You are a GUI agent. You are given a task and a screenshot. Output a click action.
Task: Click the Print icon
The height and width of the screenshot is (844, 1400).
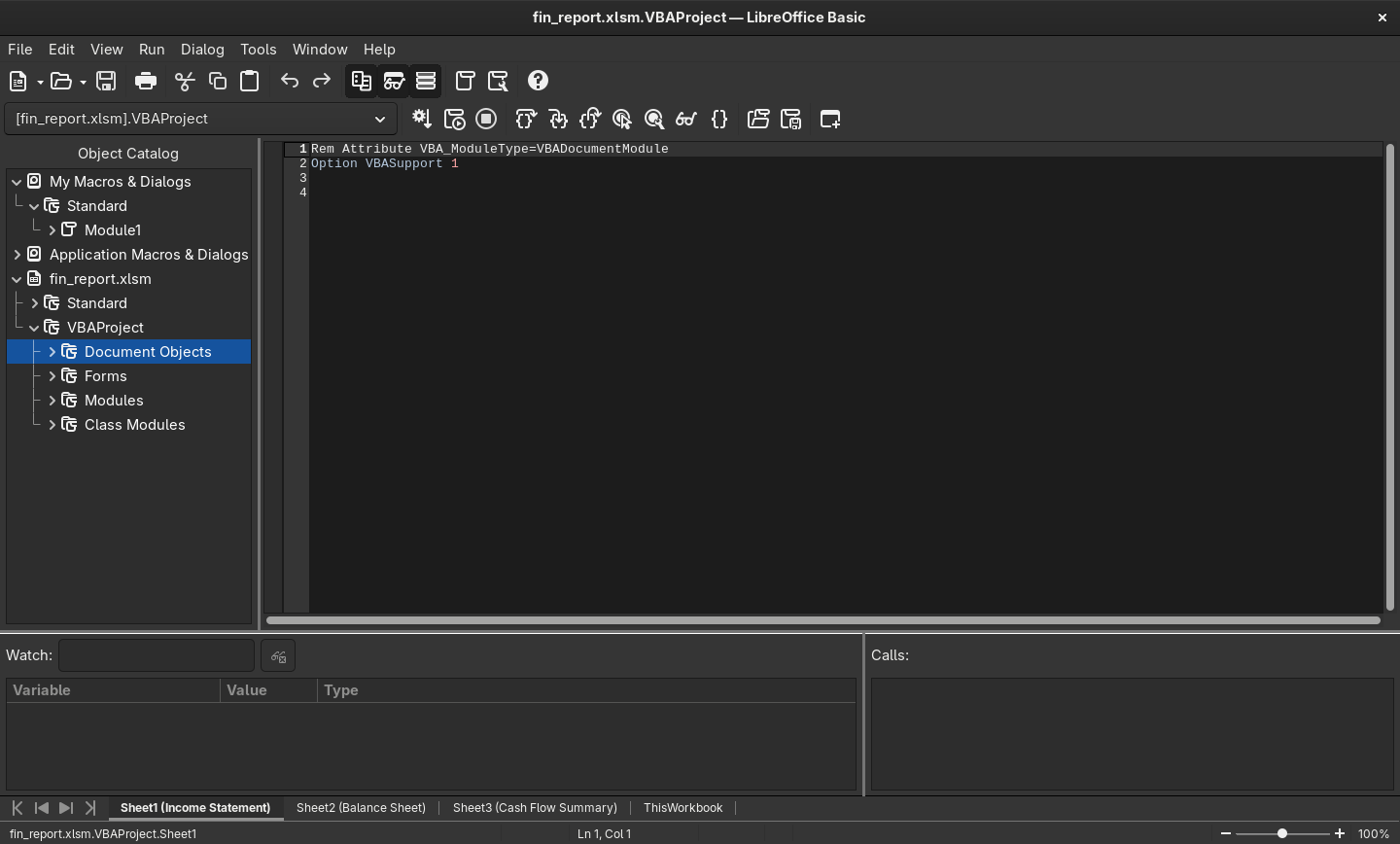click(146, 81)
